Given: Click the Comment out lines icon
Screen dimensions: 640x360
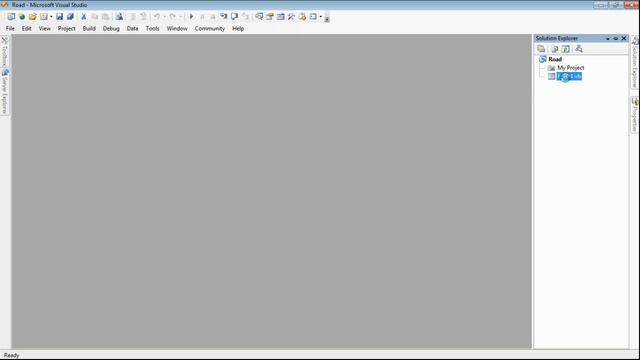Looking at the screenshot, I should pyautogui.click(x=133, y=17).
